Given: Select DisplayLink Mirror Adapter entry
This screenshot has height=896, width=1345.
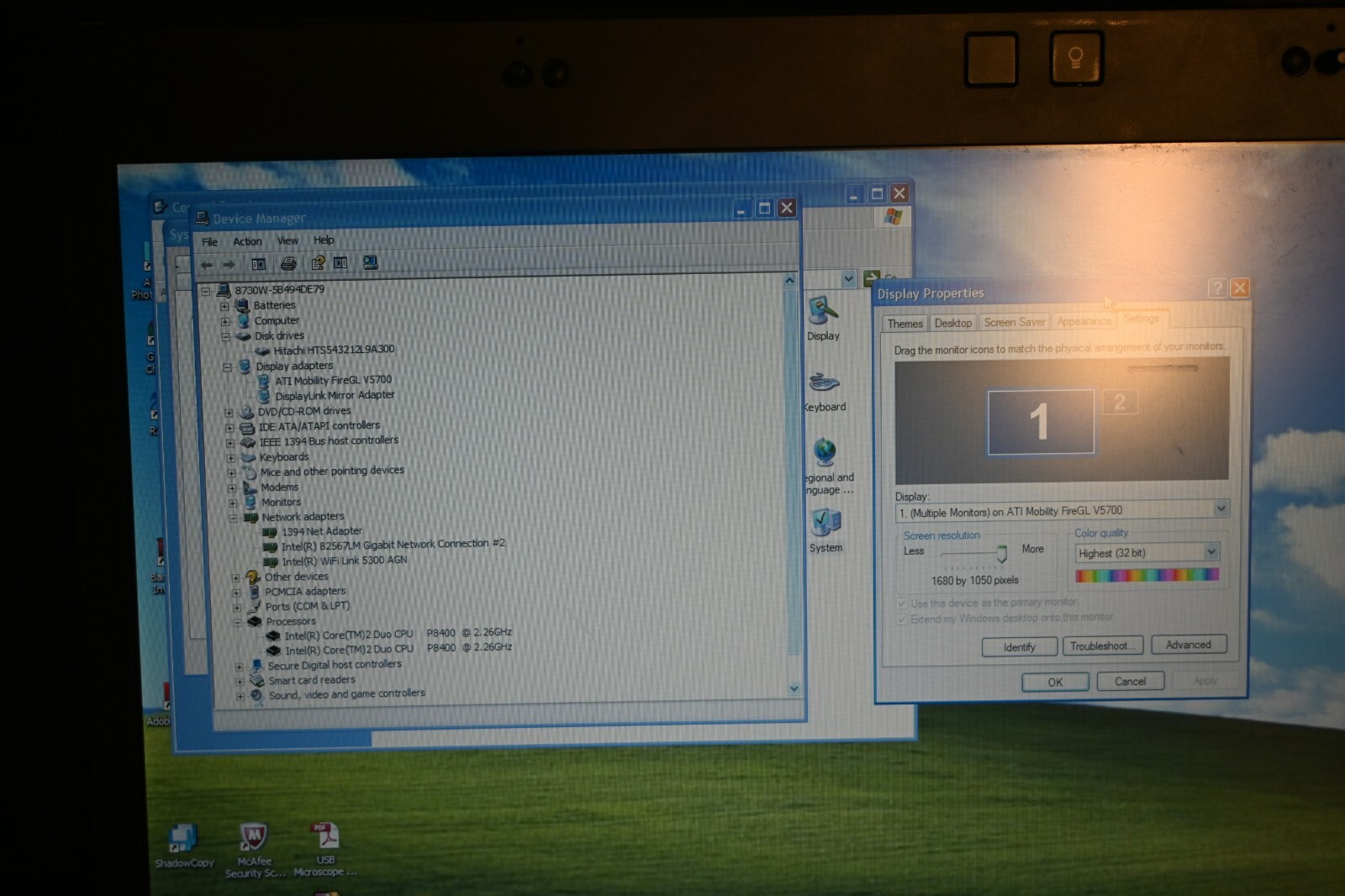Looking at the screenshot, I should coord(335,395).
